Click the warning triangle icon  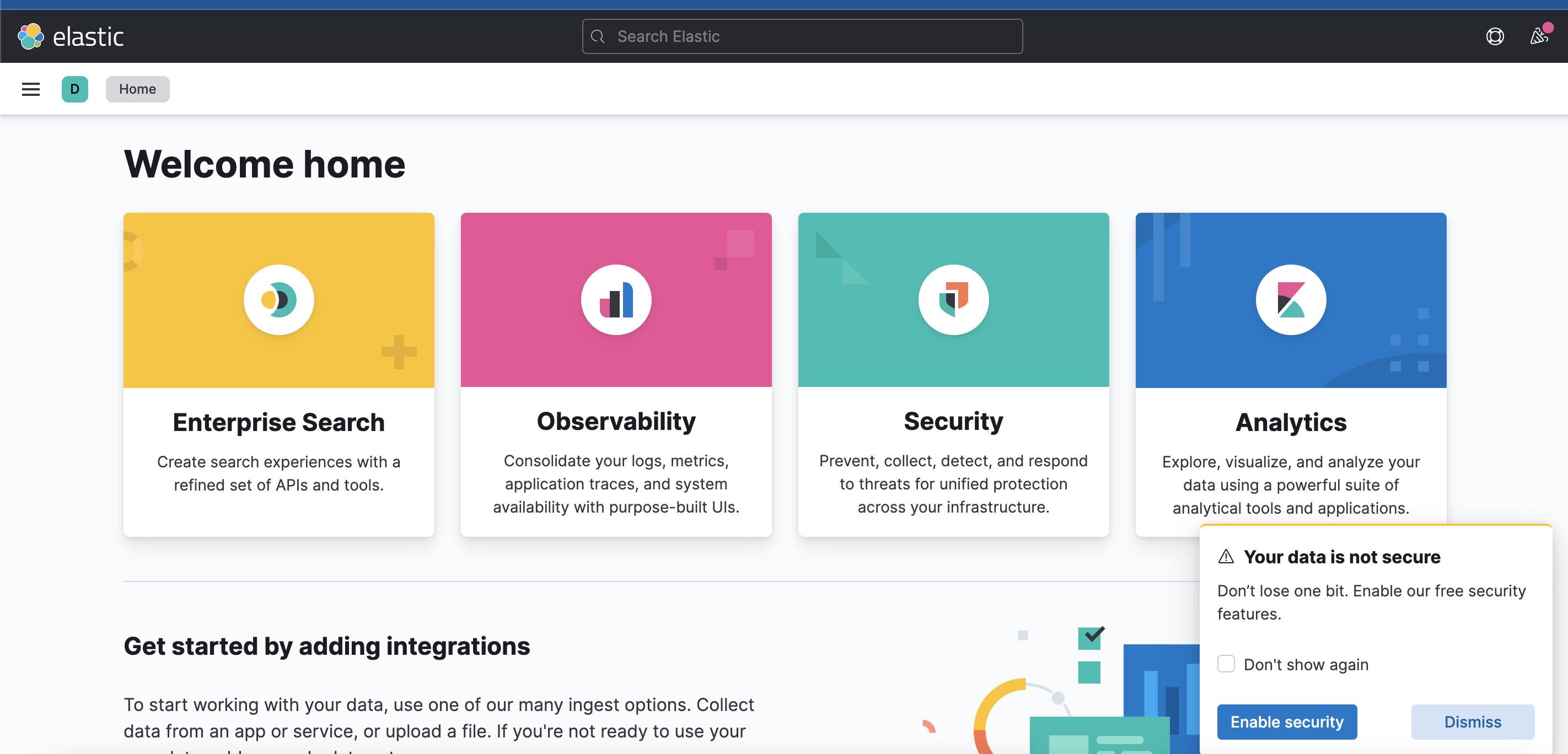1225,556
